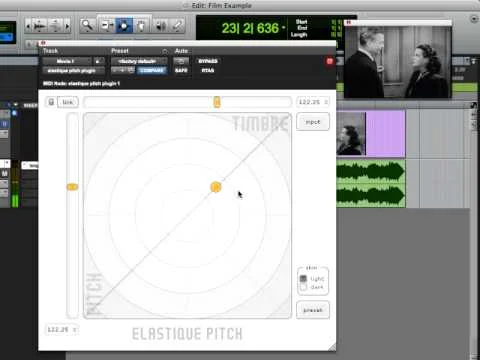Select the purple region on video track
The width and height of the screenshot is (480, 360).
pos(386,134)
